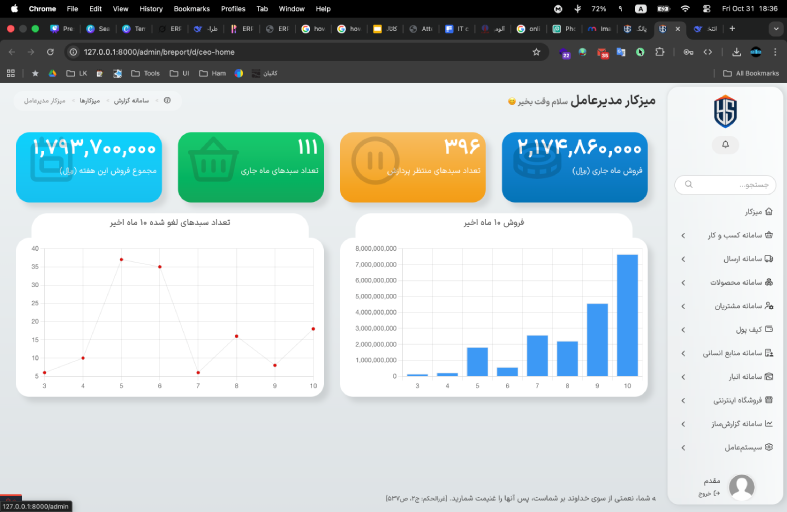Screen dimensions: 787x512
Task: Click the سیستم‌عامل gear icon
Action: point(768,447)
